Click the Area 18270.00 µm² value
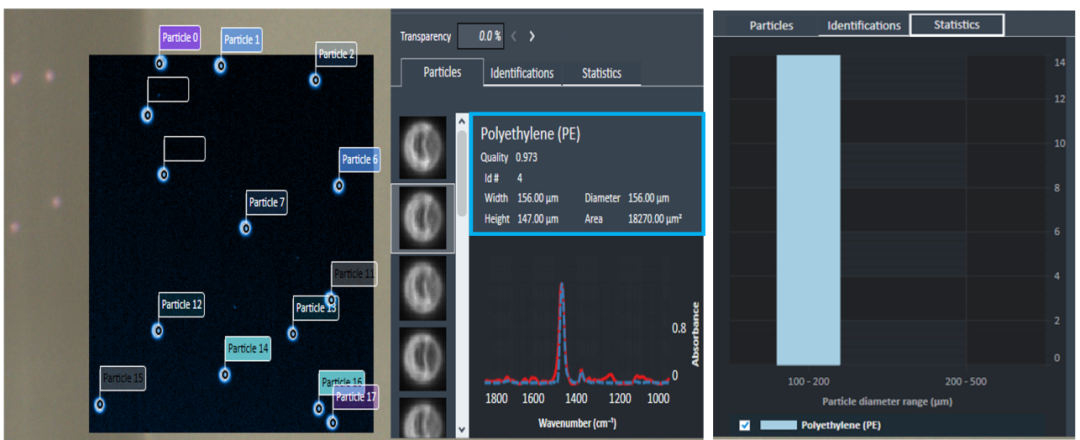1080x440 pixels. 655,220
